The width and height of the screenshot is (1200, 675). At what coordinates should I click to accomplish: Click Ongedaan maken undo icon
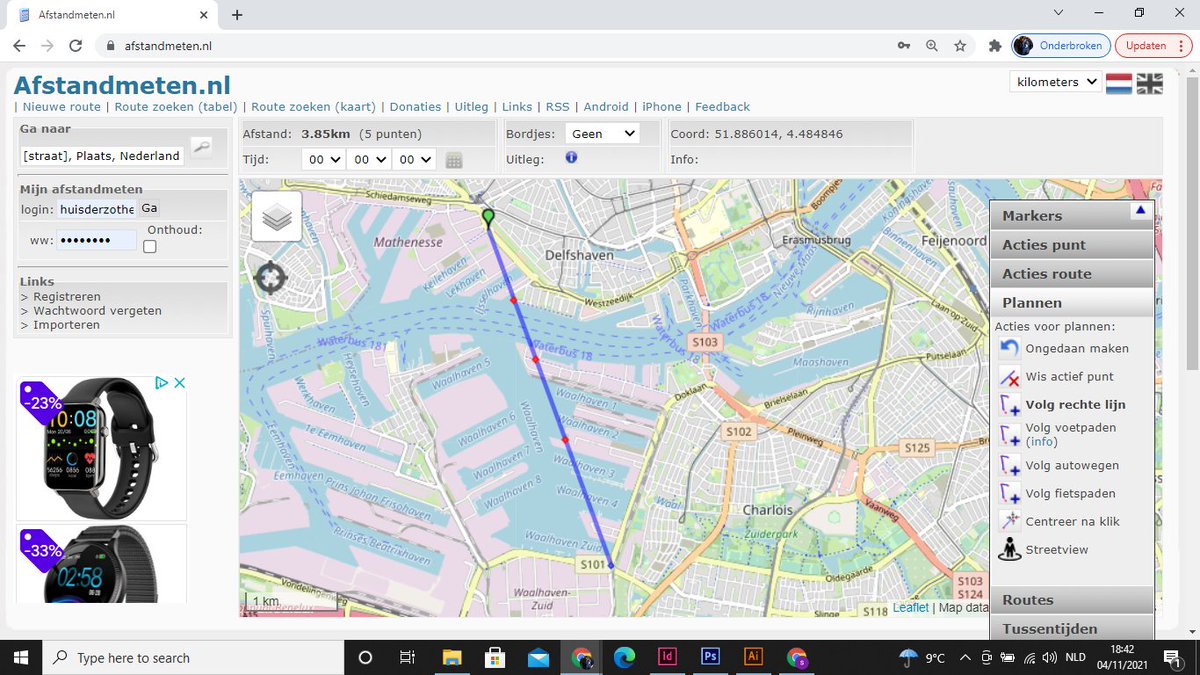pyautogui.click(x=1009, y=349)
